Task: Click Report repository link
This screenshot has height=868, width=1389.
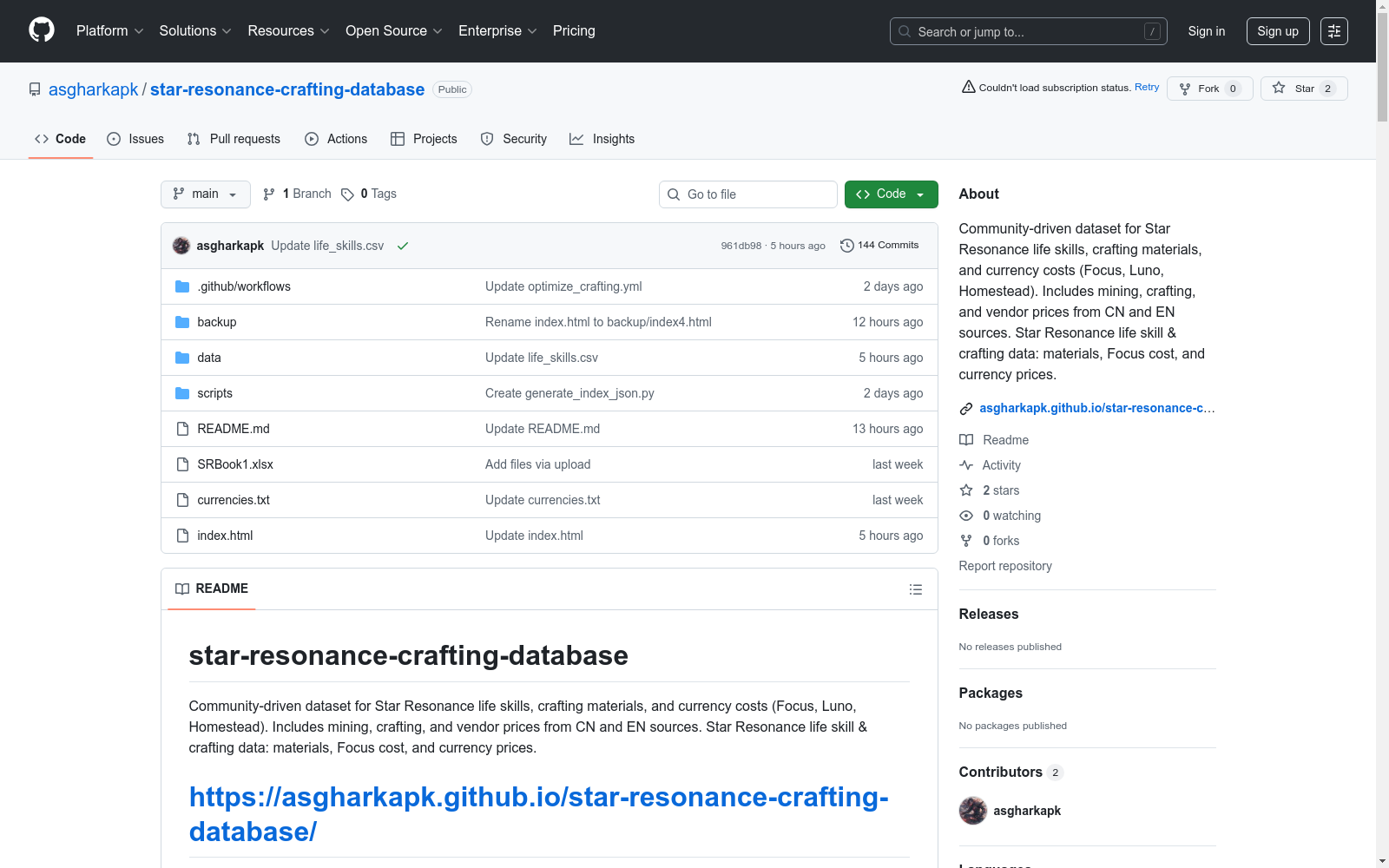Action: tap(1005, 566)
